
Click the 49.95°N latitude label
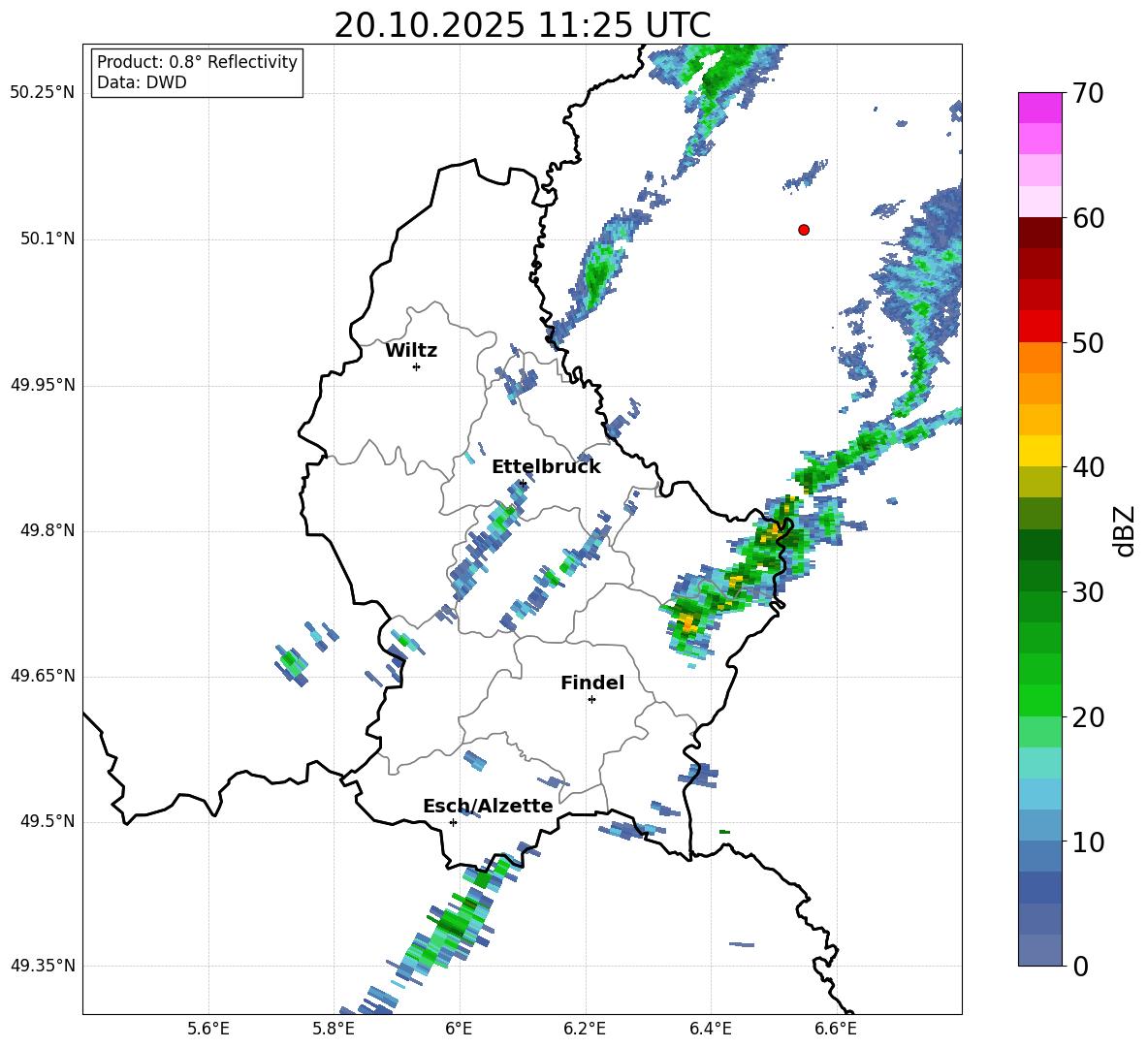[43, 385]
